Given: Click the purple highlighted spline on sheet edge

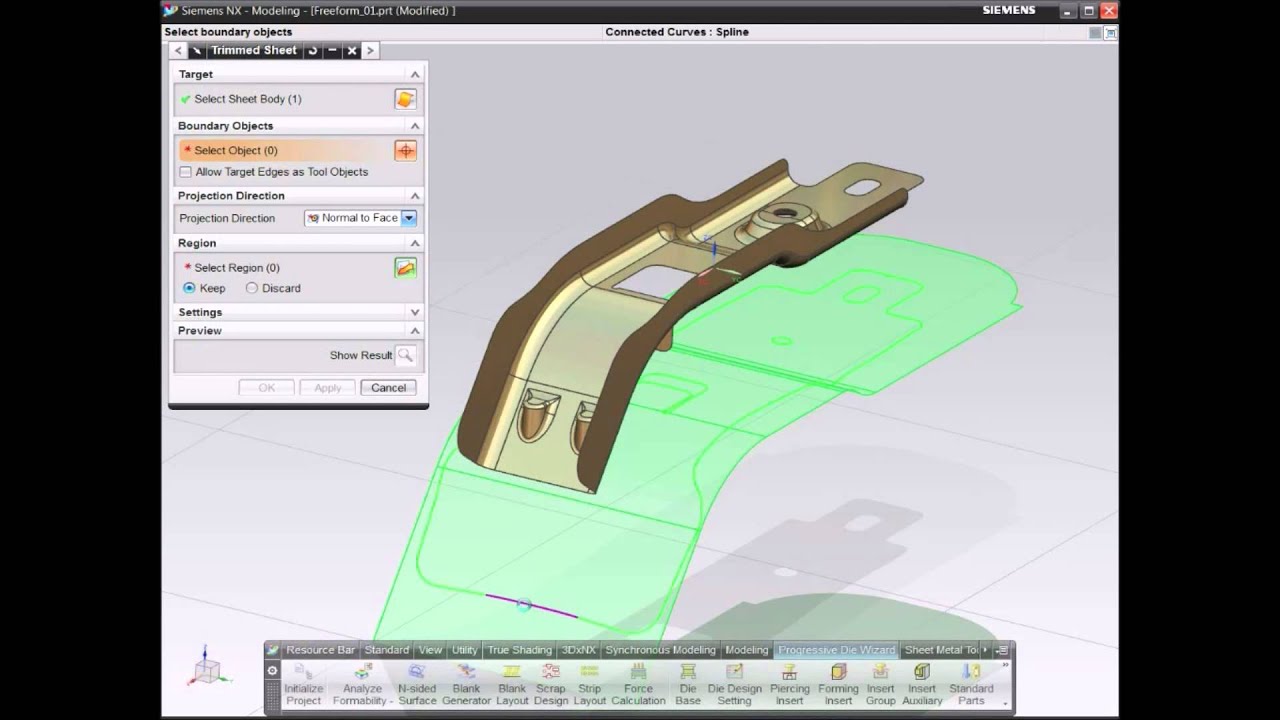Looking at the screenshot, I should pyautogui.click(x=531, y=606).
